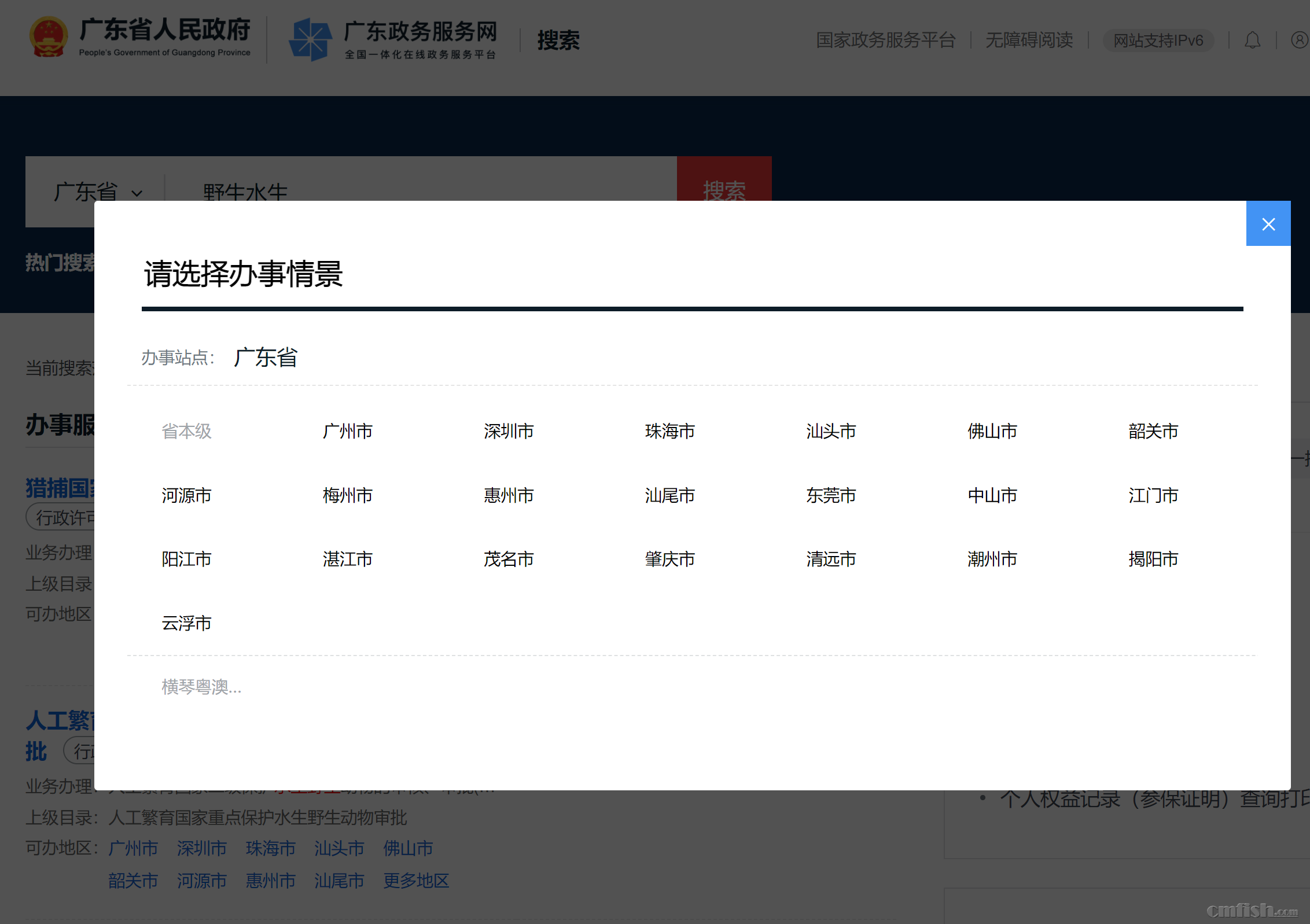Select 肇庆市 from the list
This screenshot has width=1310, height=924.
669,559
